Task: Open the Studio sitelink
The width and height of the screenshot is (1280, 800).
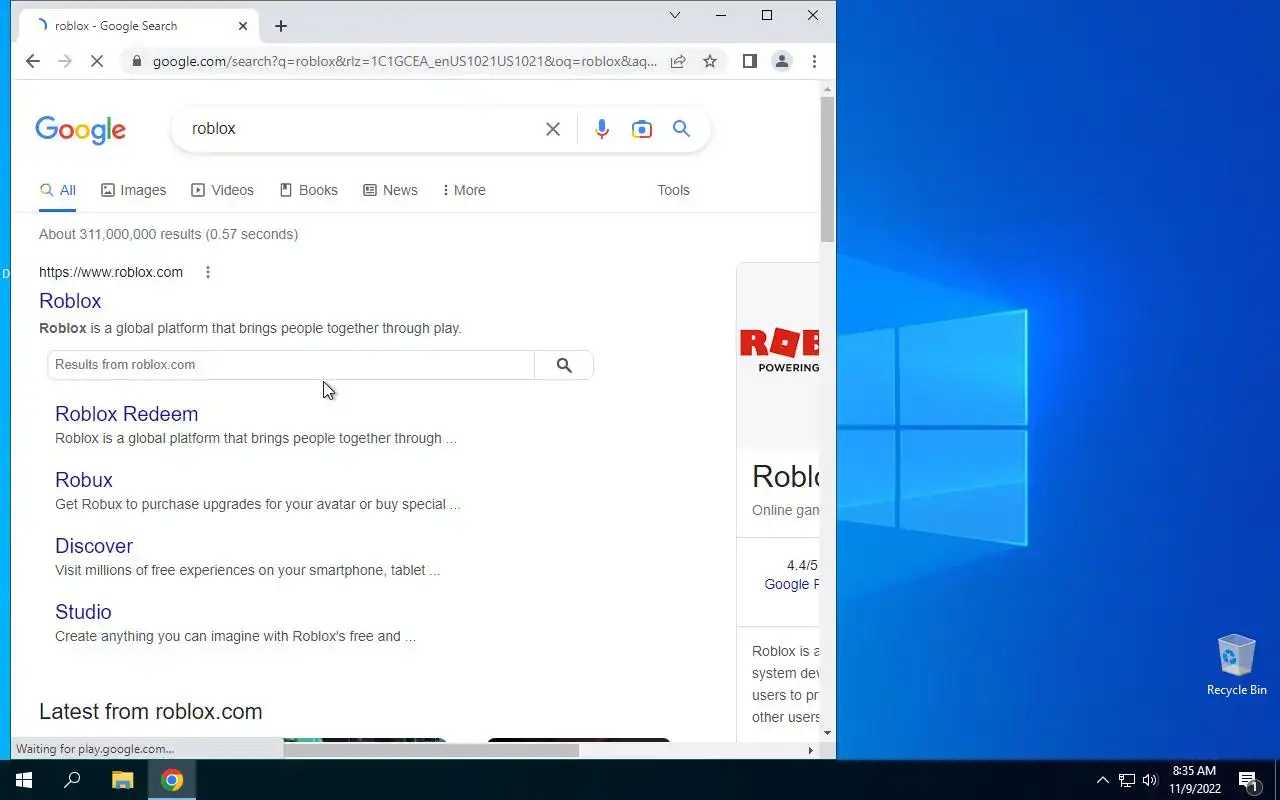Action: click(83, 612)
